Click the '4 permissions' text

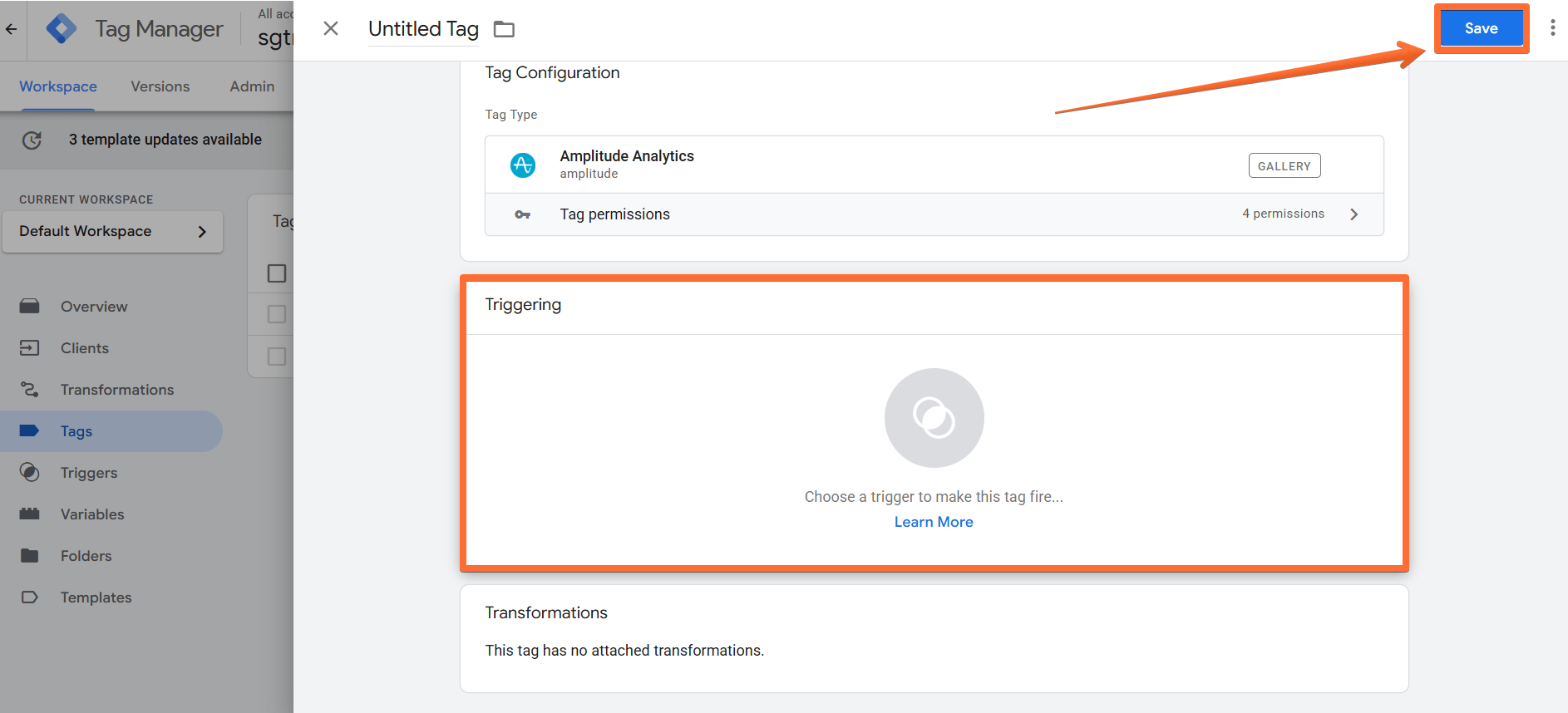click(x=1284, y=214)
